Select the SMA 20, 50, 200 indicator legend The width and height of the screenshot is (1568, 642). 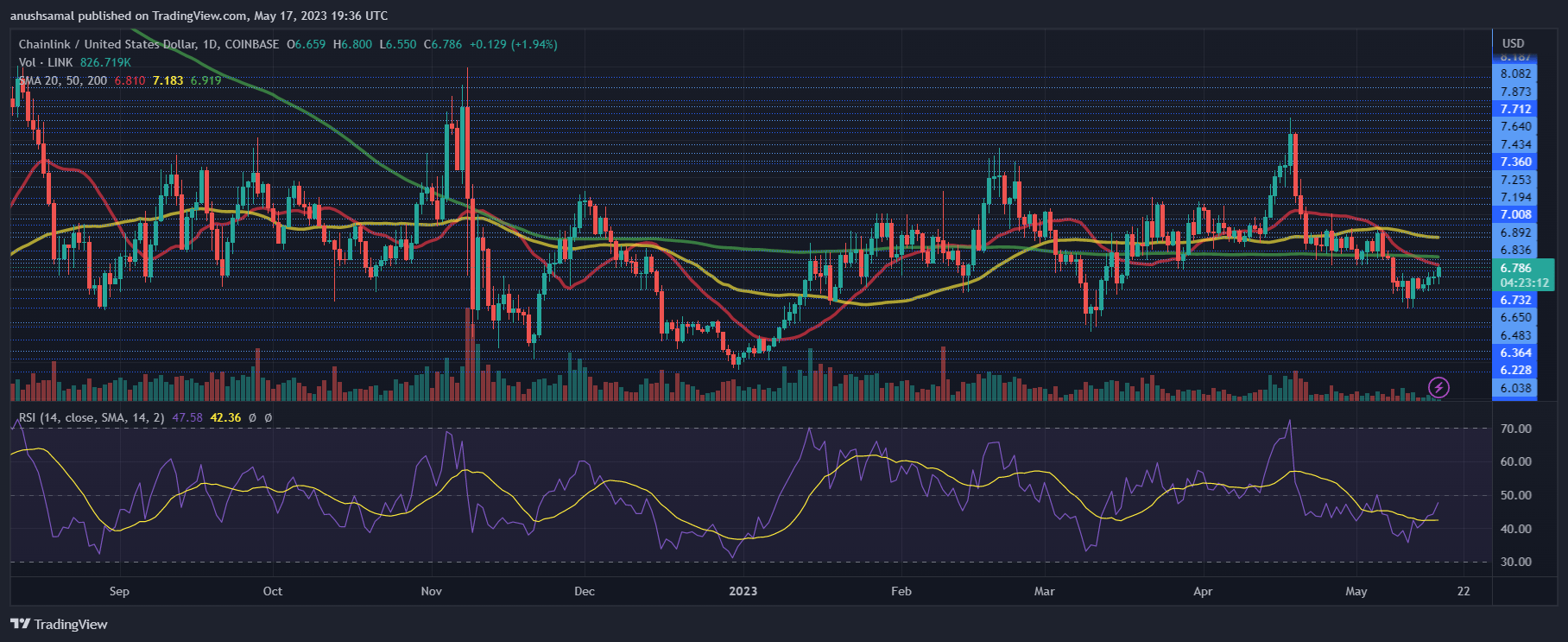click(63, 80)
